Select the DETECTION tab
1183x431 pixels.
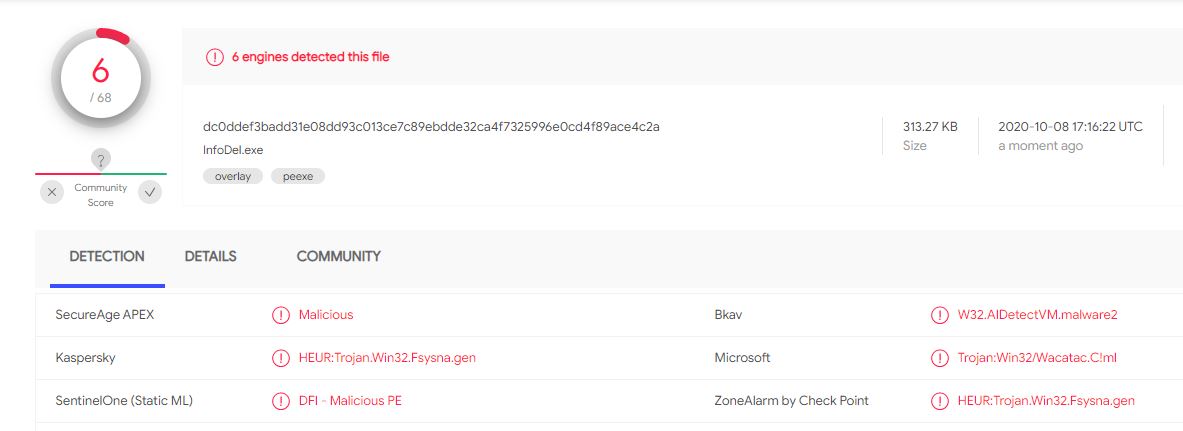coord(107,257)
